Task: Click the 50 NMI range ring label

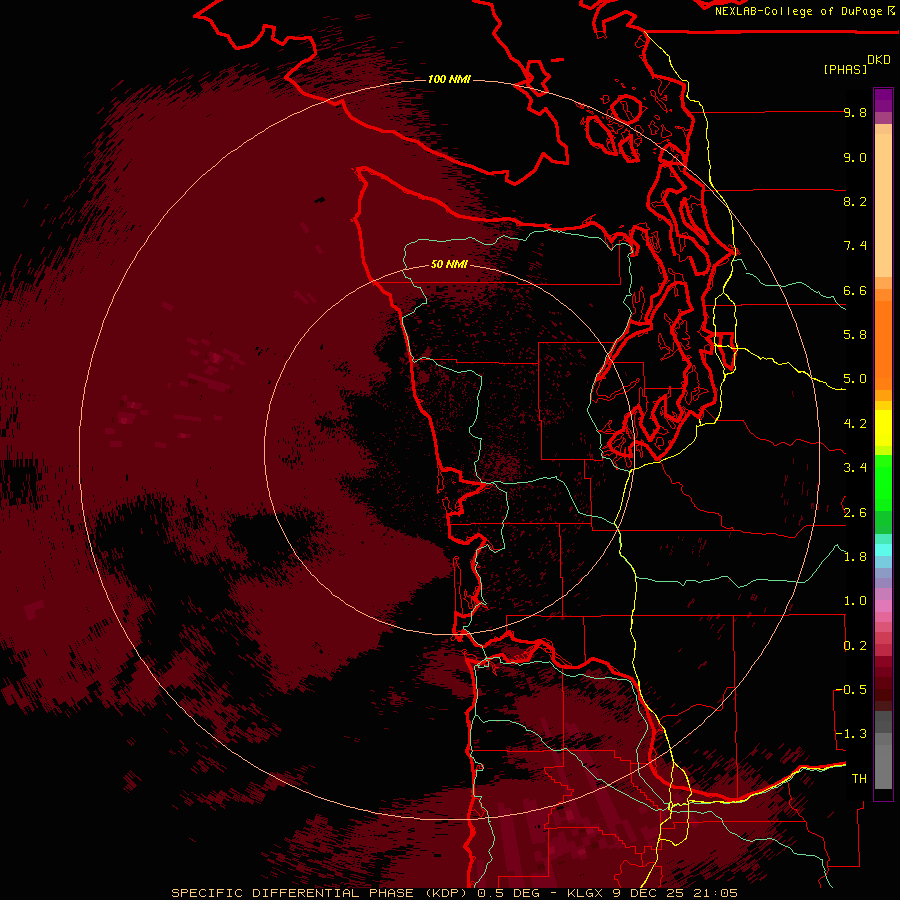Action: [x=449, y=265]
